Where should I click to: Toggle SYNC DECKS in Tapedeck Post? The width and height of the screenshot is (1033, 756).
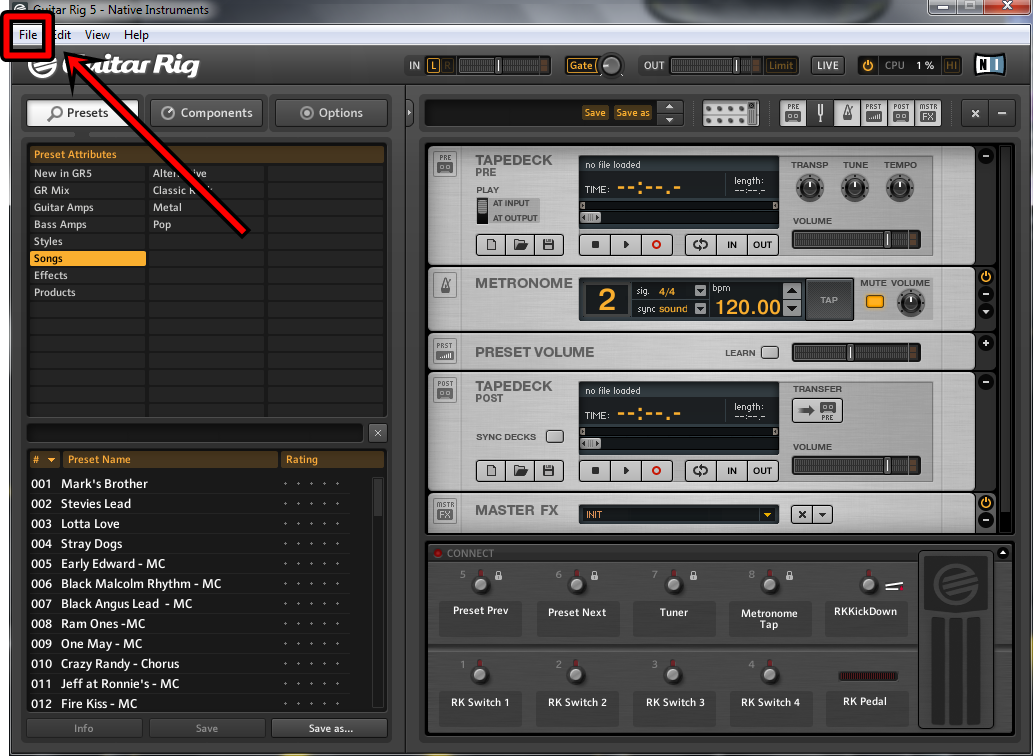(x=555, y=437)
